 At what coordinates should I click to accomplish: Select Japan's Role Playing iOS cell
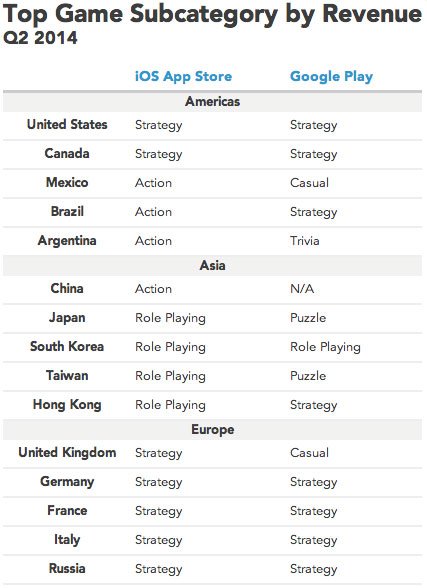coord(170,318)
